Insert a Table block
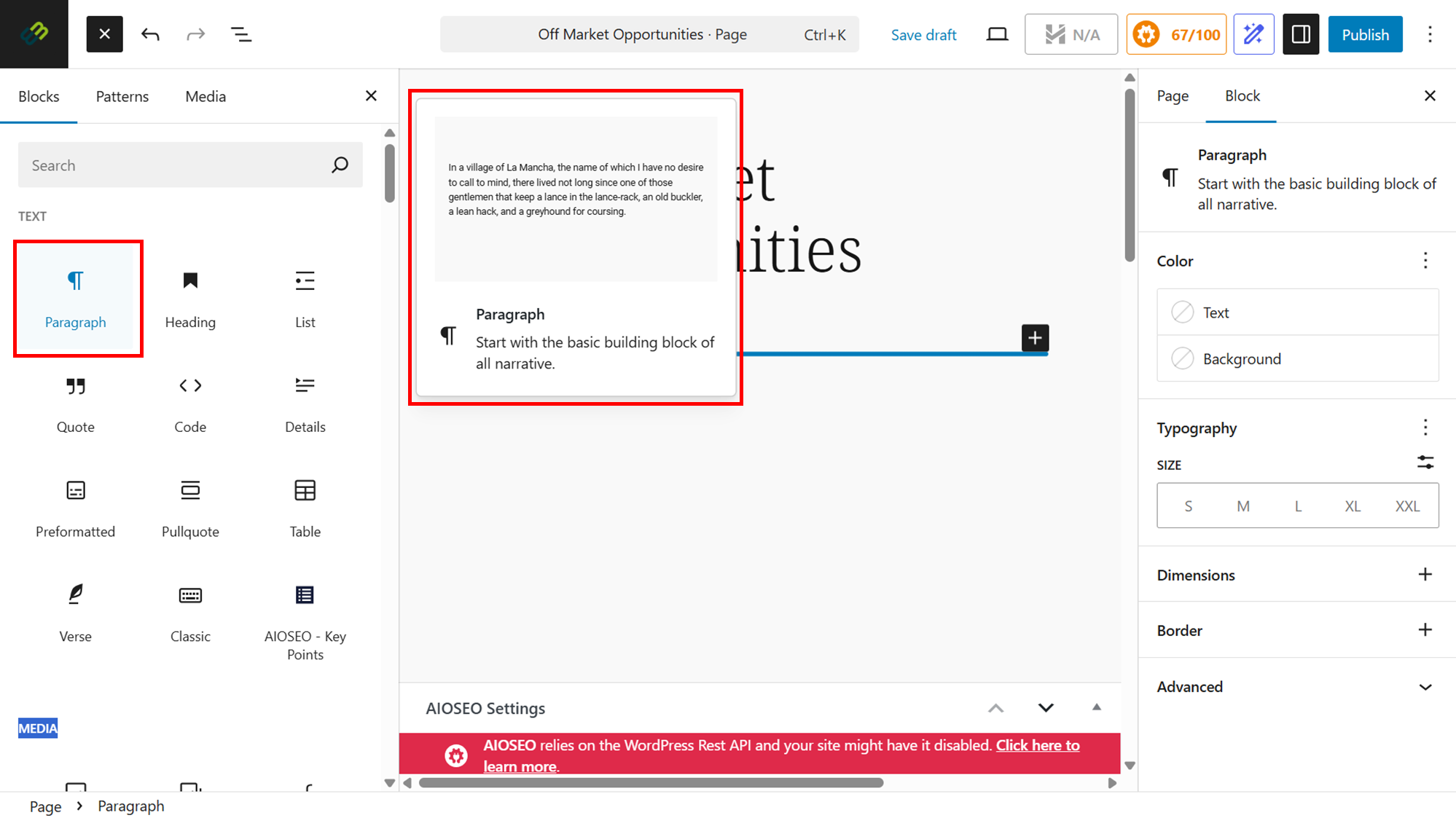The width and height of the screenshot is (1456, 818). tap(305, 508)
